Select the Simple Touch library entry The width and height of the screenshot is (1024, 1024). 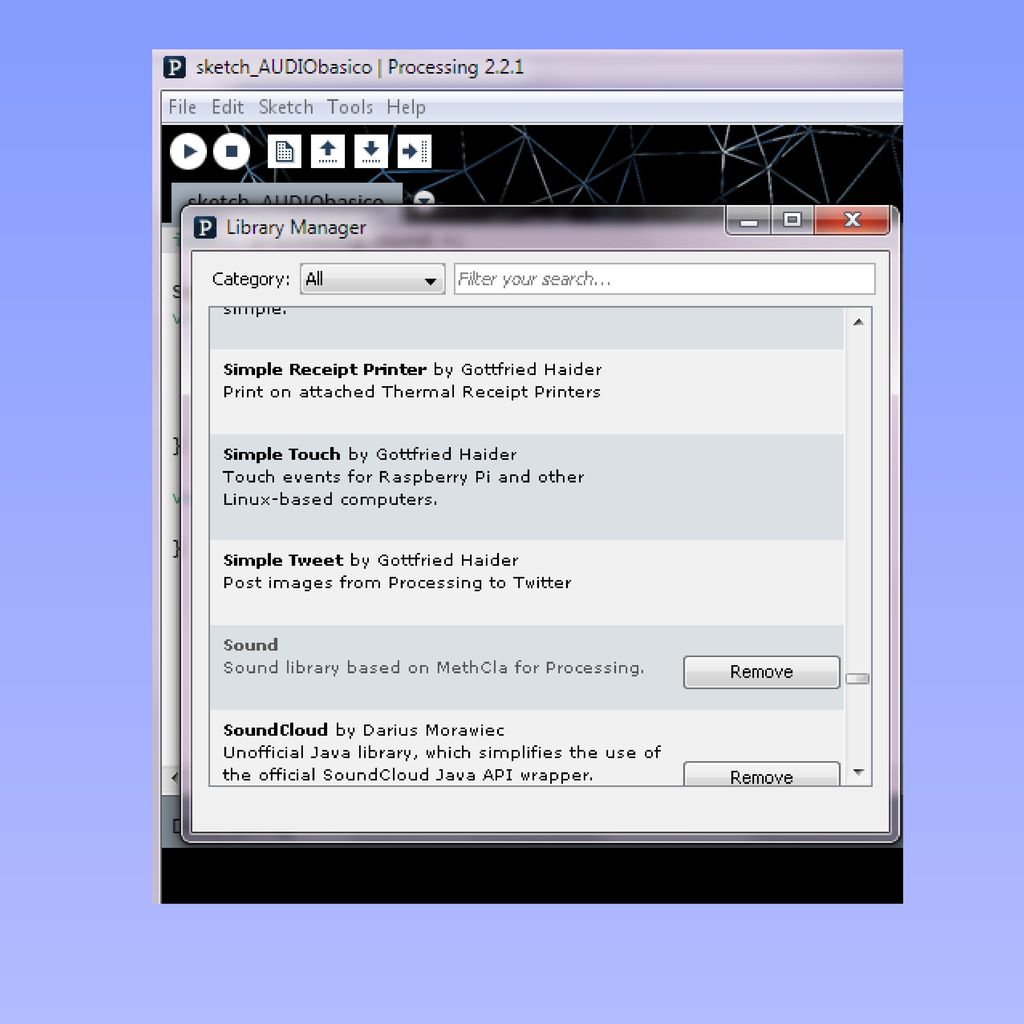[x=526, y=487]
